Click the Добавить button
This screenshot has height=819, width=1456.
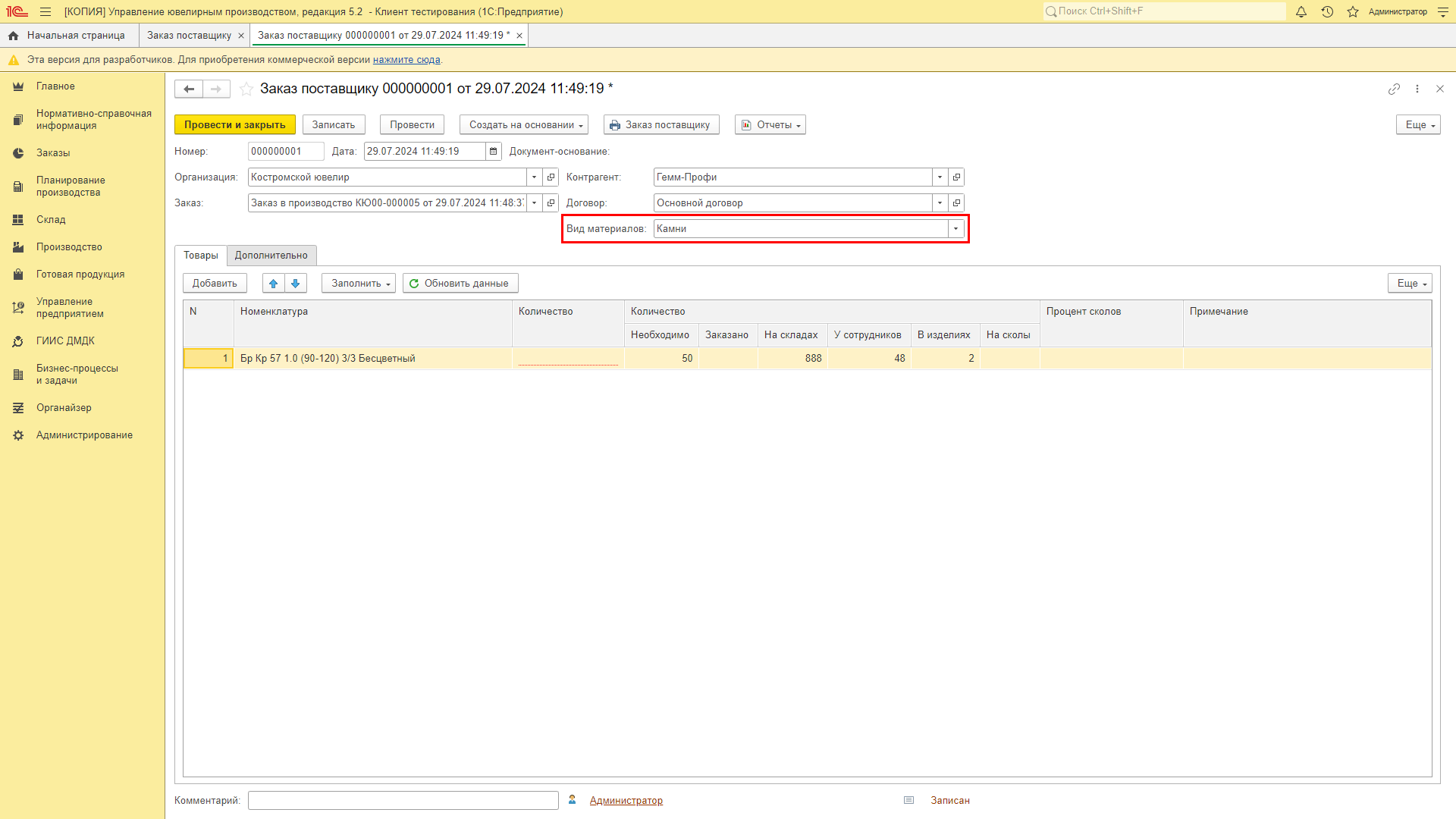click(215, 283)
